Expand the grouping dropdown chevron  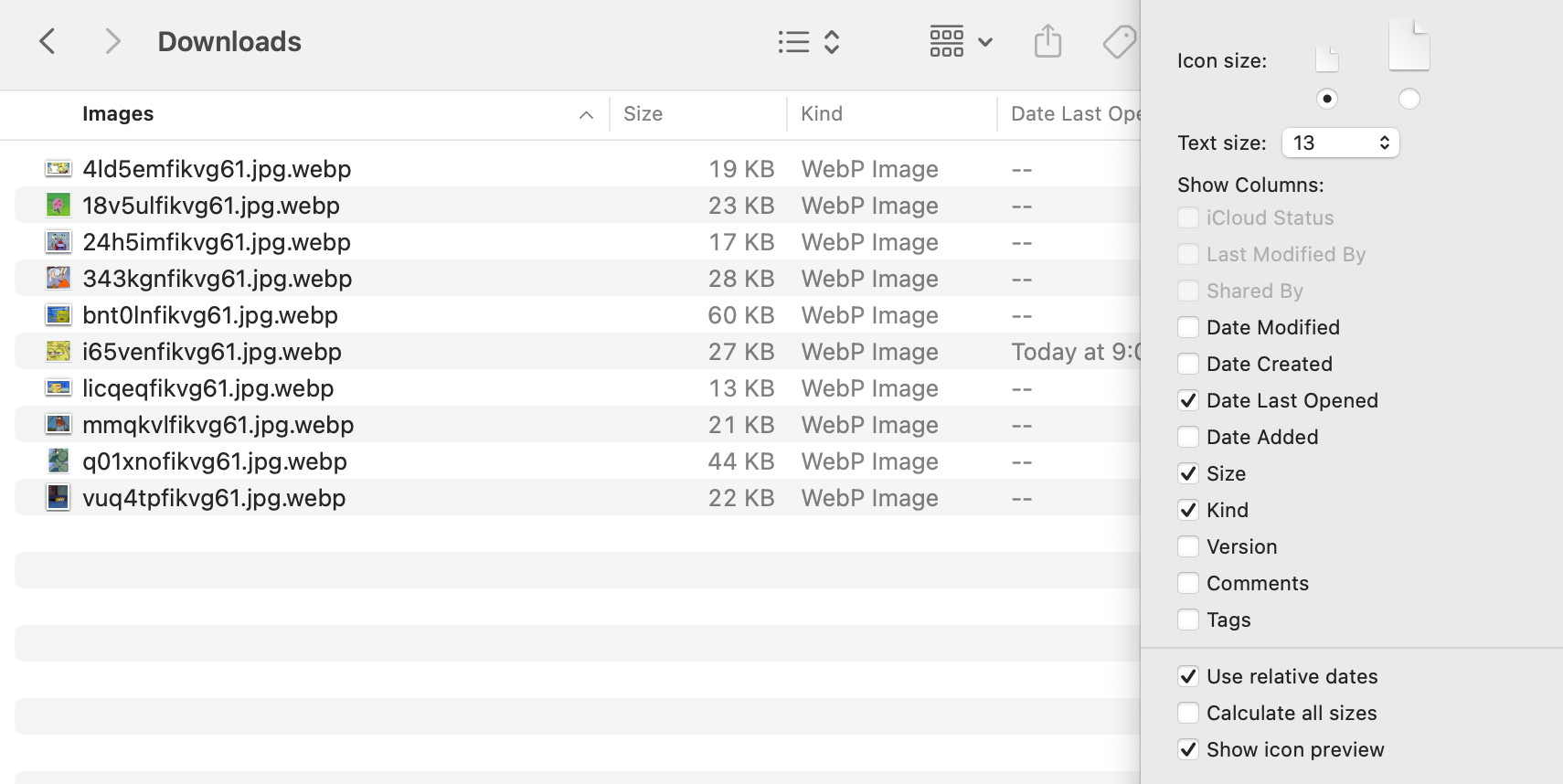[985, 42]
